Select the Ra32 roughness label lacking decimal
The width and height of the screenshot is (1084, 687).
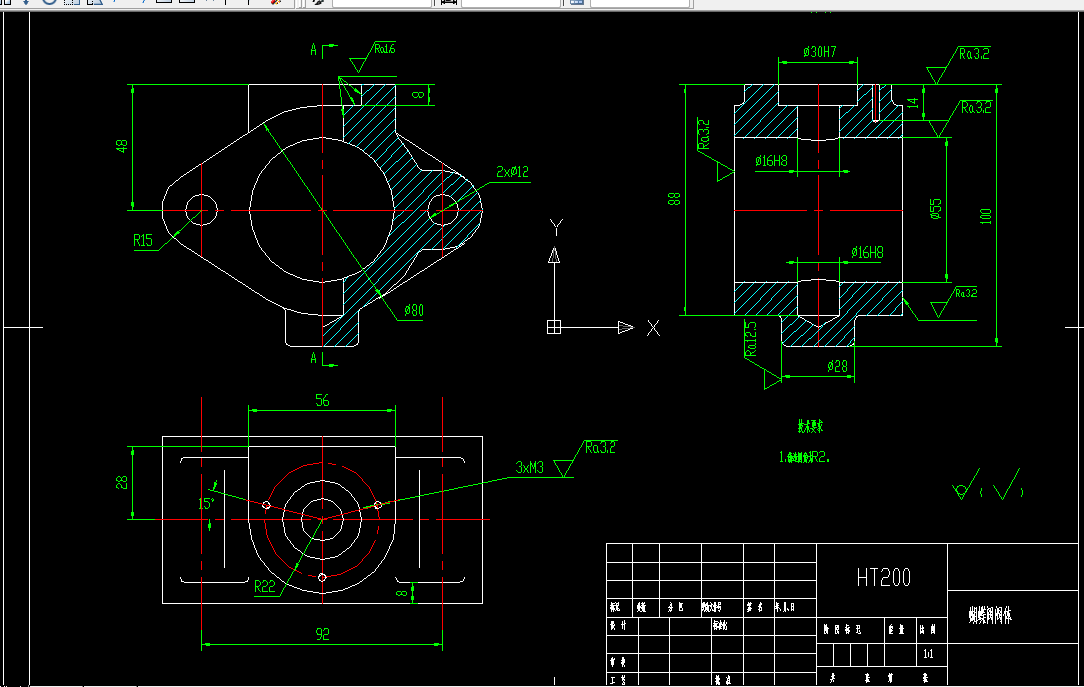(x=966, y=293)
